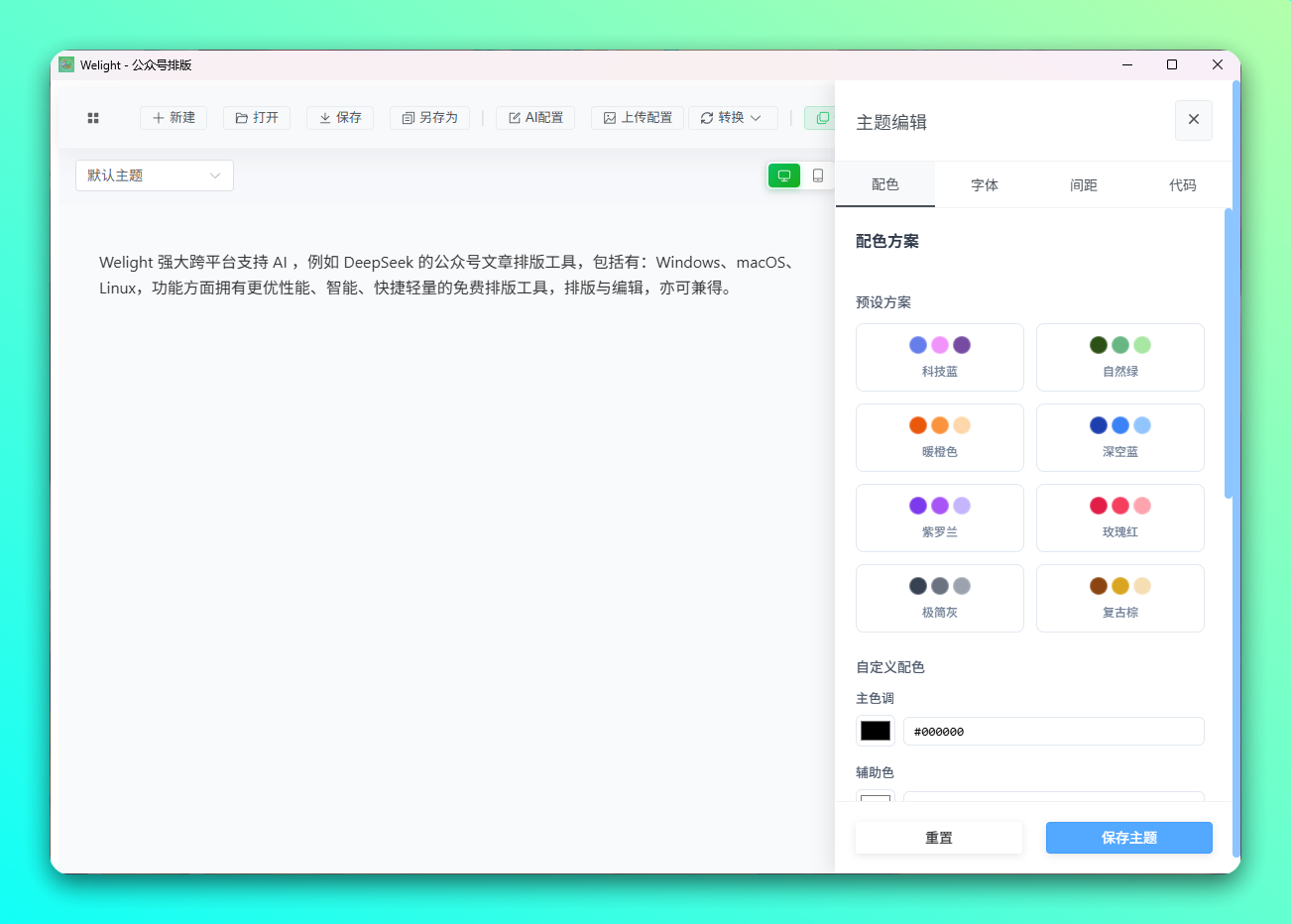Screen dimensions: 1291x924
Task: Switch to the 间距 tab
Action: coord(1084,185)
